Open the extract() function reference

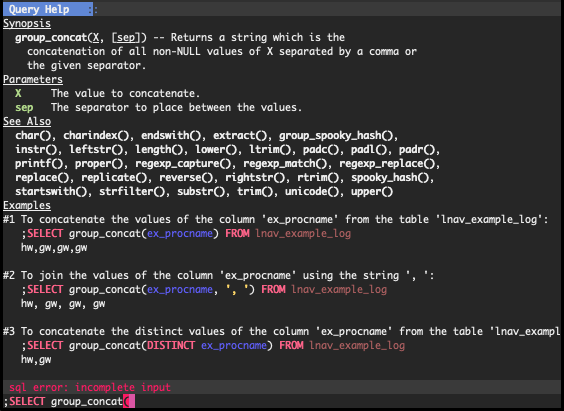click(240, 136)
